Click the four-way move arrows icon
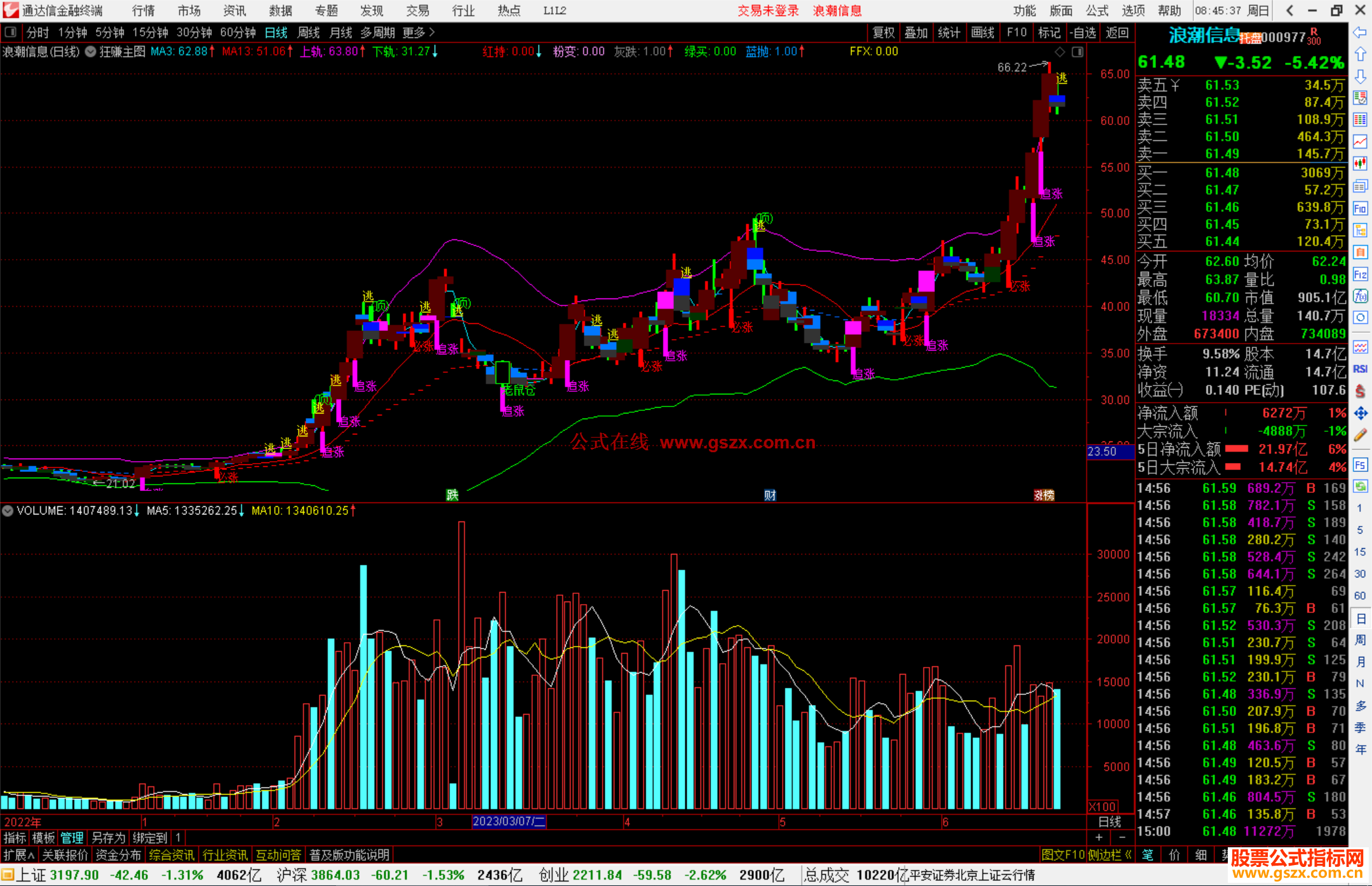Screen dimensions: 1372x886 1360,413
